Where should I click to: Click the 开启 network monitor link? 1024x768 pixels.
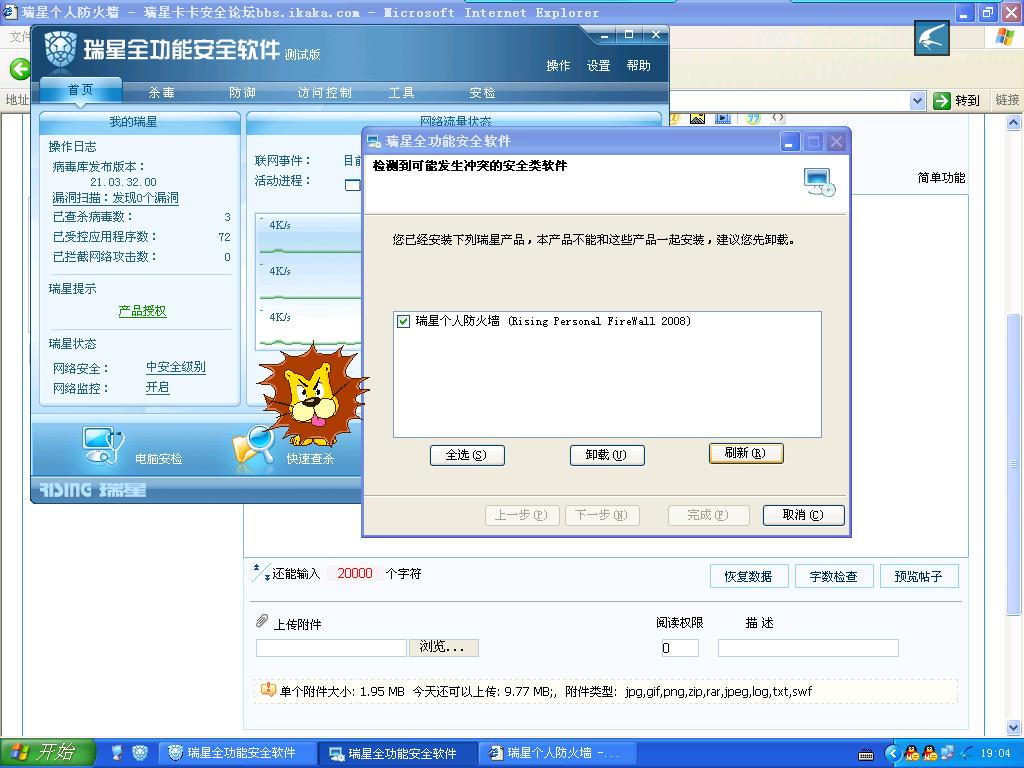pos(157,387)
